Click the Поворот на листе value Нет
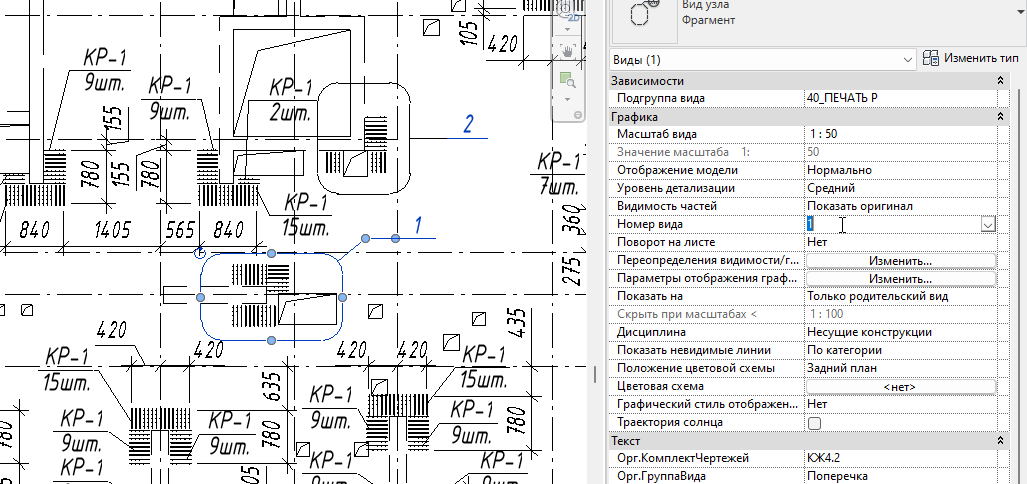The height and width of the screenshot is (484, 1027). 900,242
